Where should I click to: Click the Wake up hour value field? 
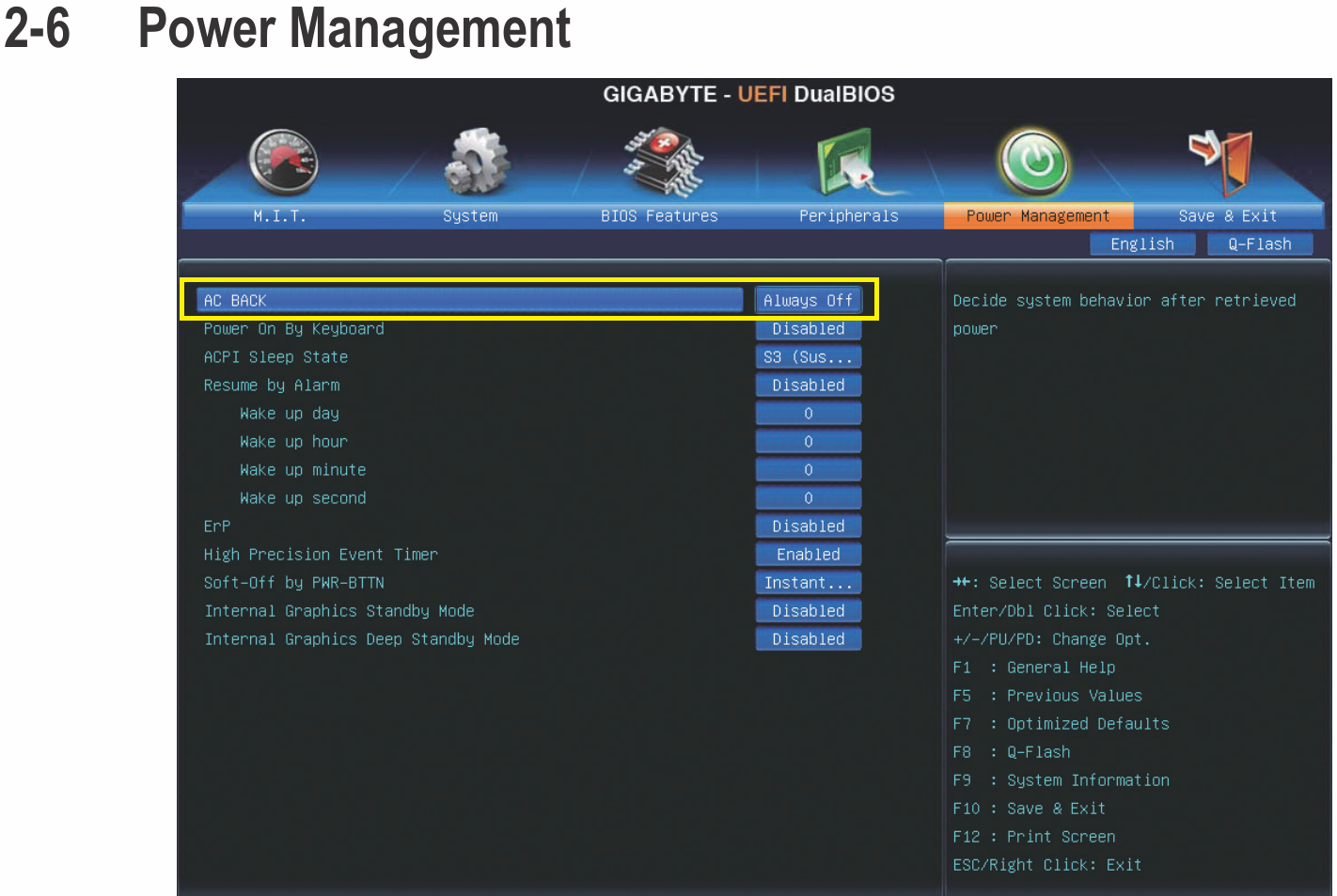click(x=809, y=442)
